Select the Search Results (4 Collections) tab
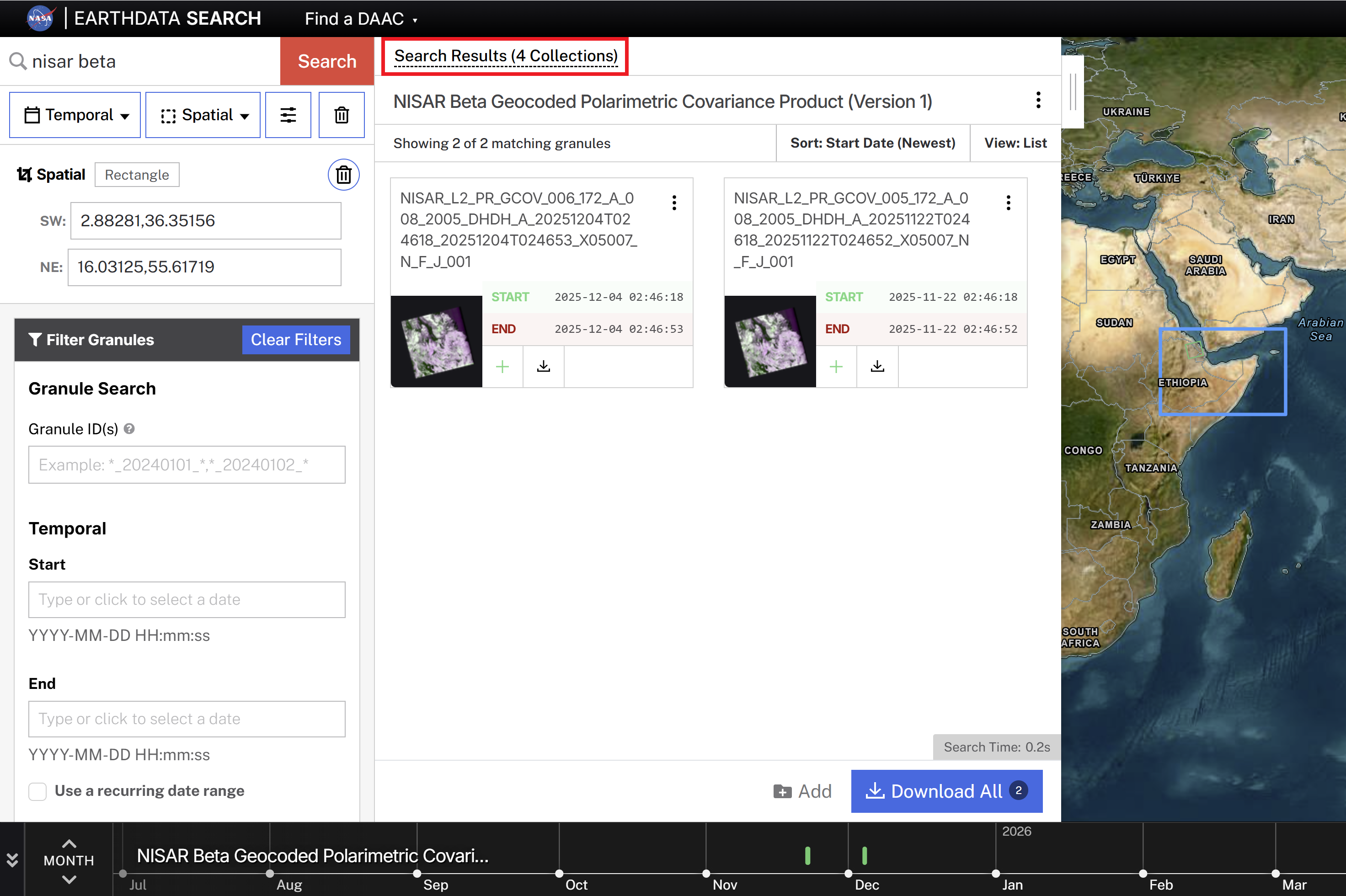 click(x=505, y=55)
